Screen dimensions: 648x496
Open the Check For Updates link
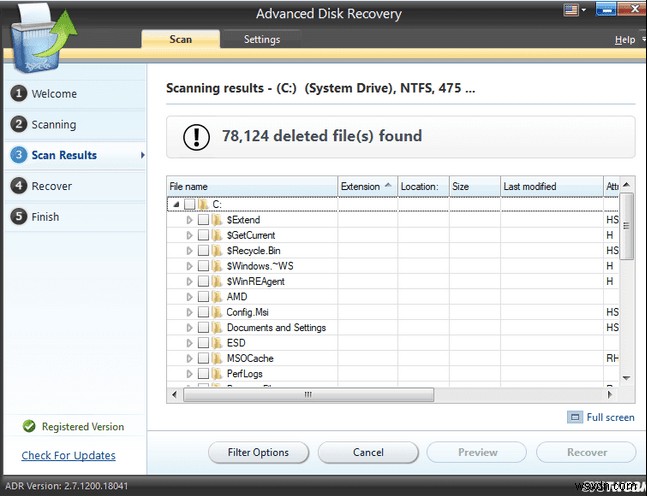(68, 456)
